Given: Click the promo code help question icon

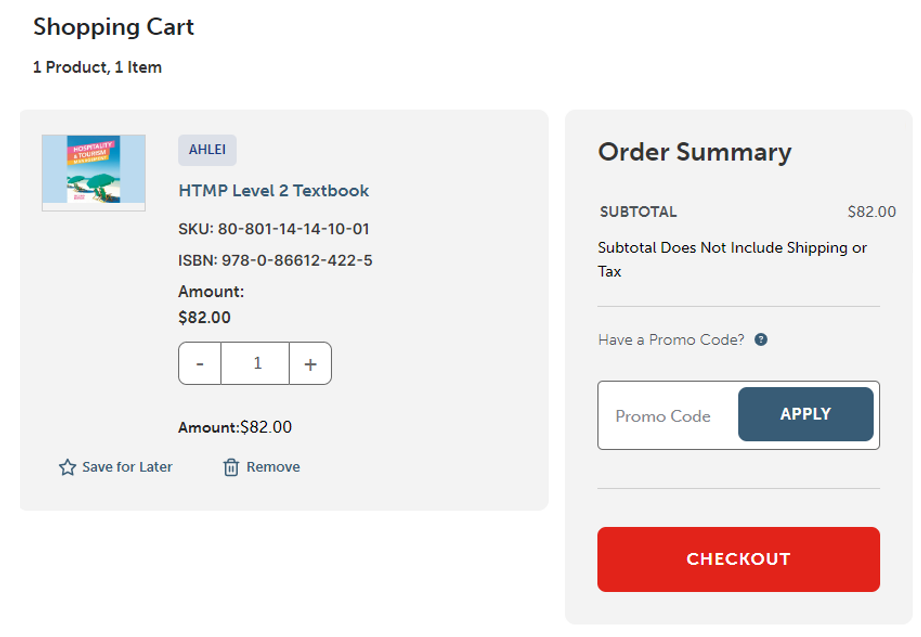Looking at the screenshot, I should click(x=761, y=340).
